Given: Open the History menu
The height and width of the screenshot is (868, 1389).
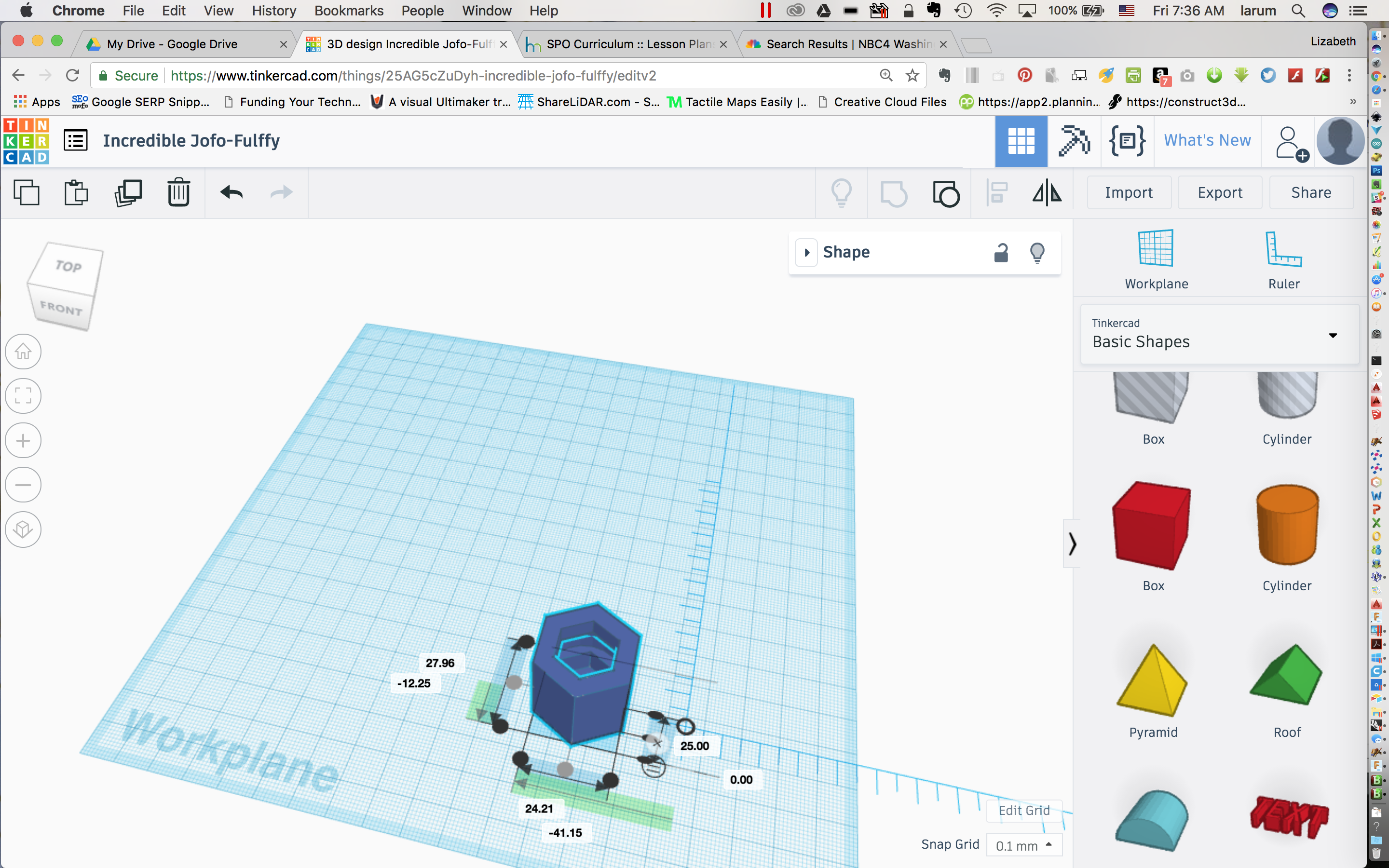Looking at the screenshot, I should [274, 10].
